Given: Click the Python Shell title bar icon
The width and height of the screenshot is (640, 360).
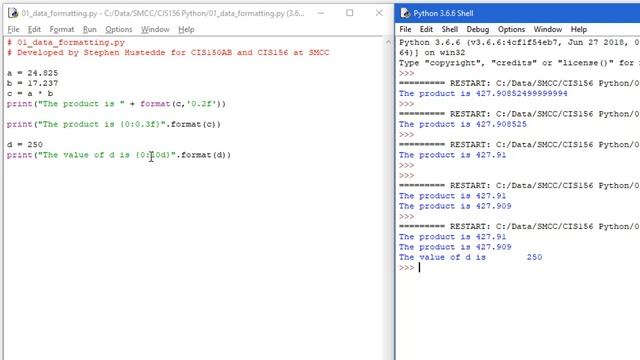Looking at the screenshot, I should [405, 13].
